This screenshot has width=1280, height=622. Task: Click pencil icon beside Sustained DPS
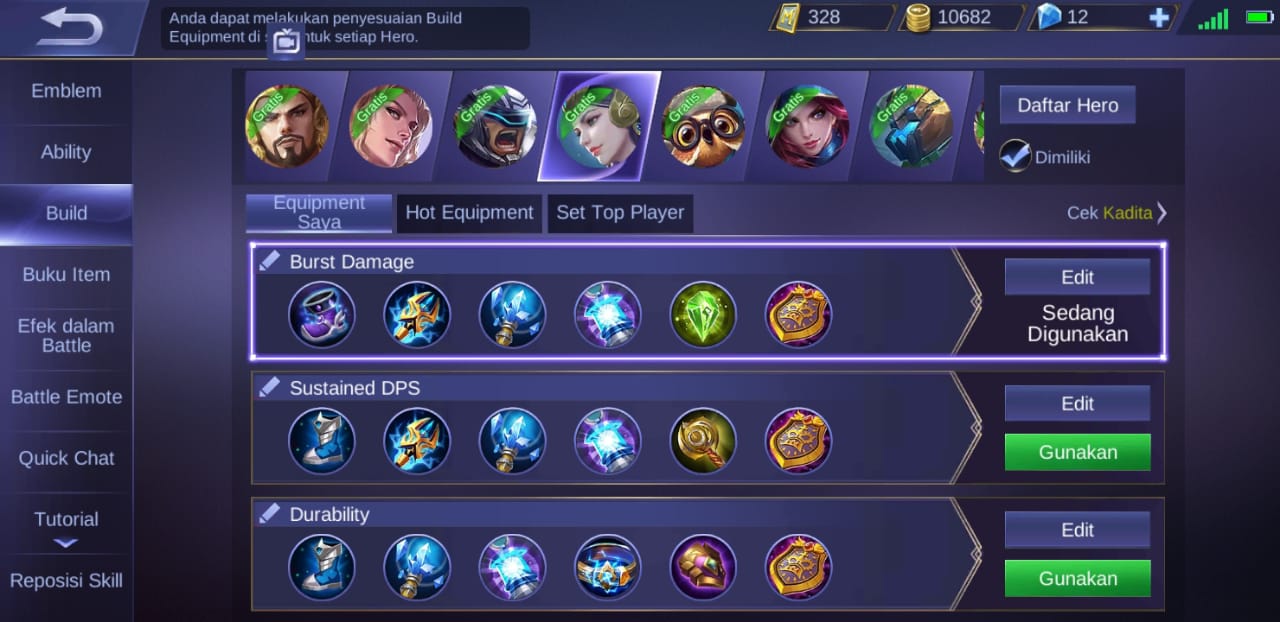tap(269, 387)
